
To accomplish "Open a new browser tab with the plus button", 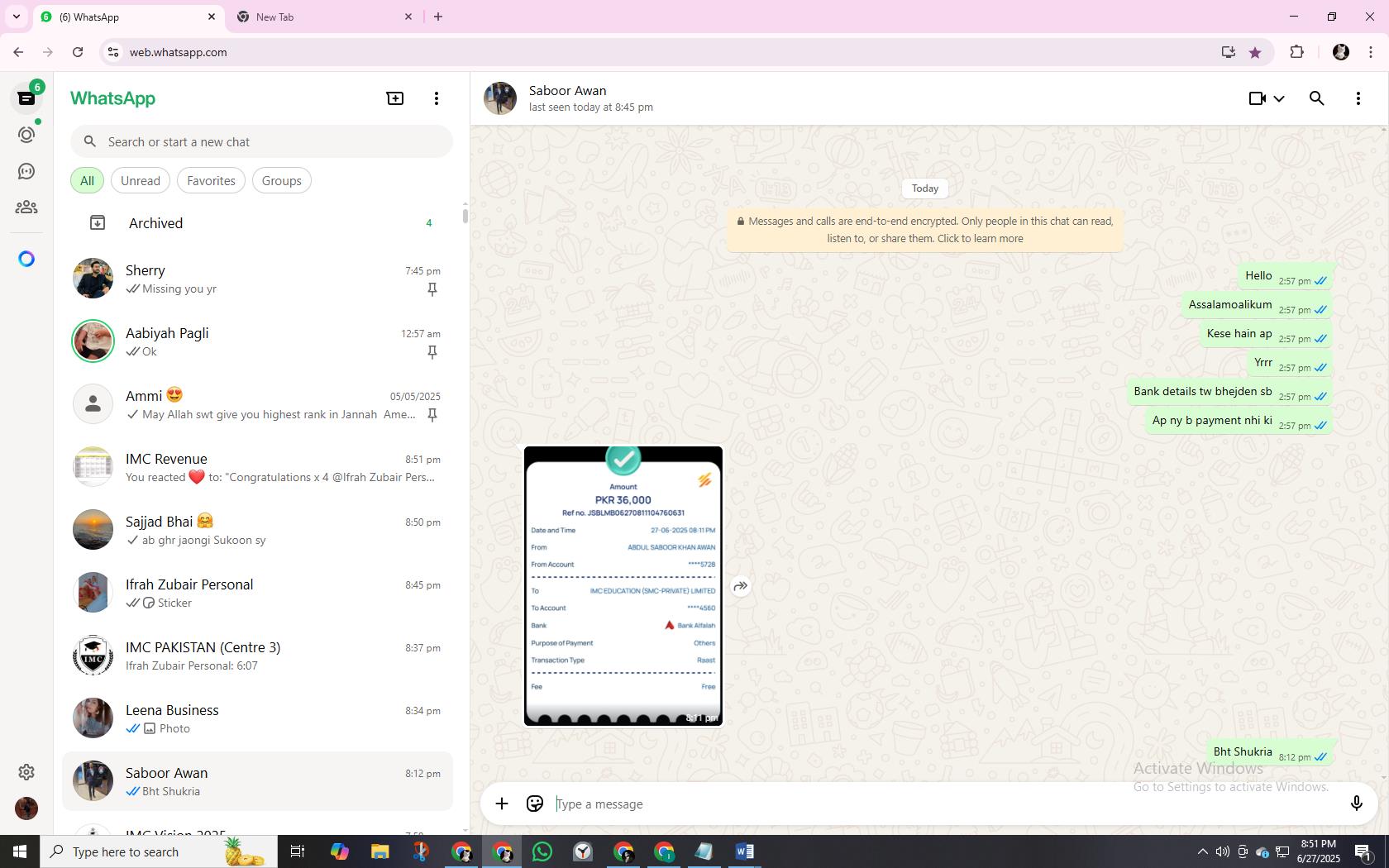I will 438,17.
